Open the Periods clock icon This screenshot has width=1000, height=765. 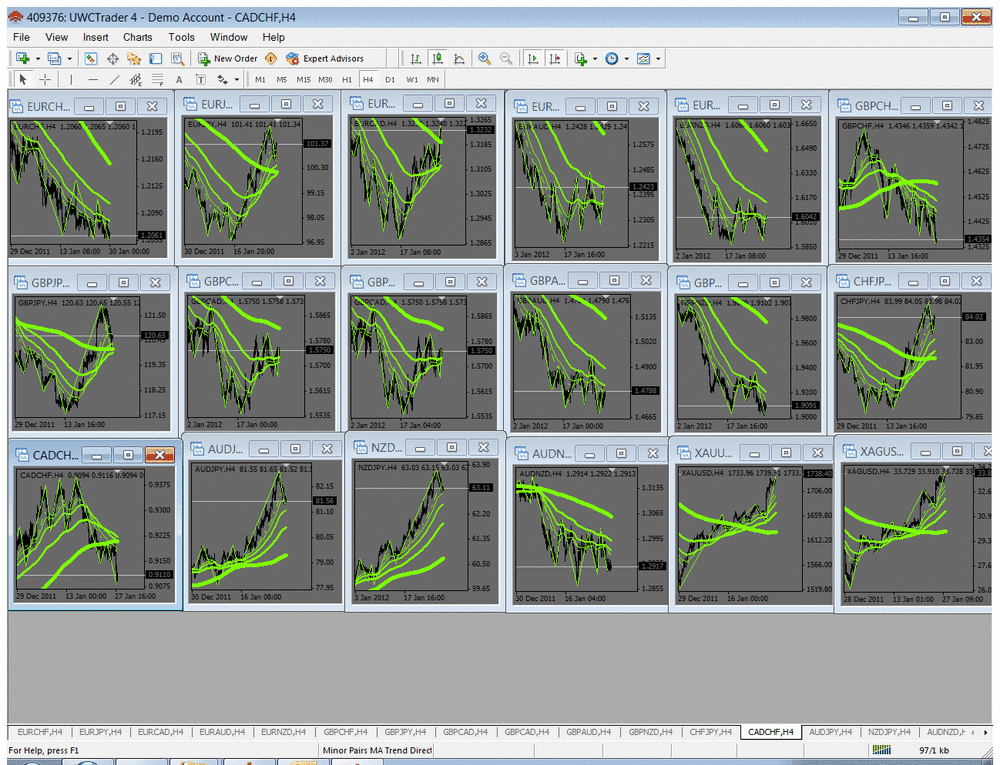(612, 59)
